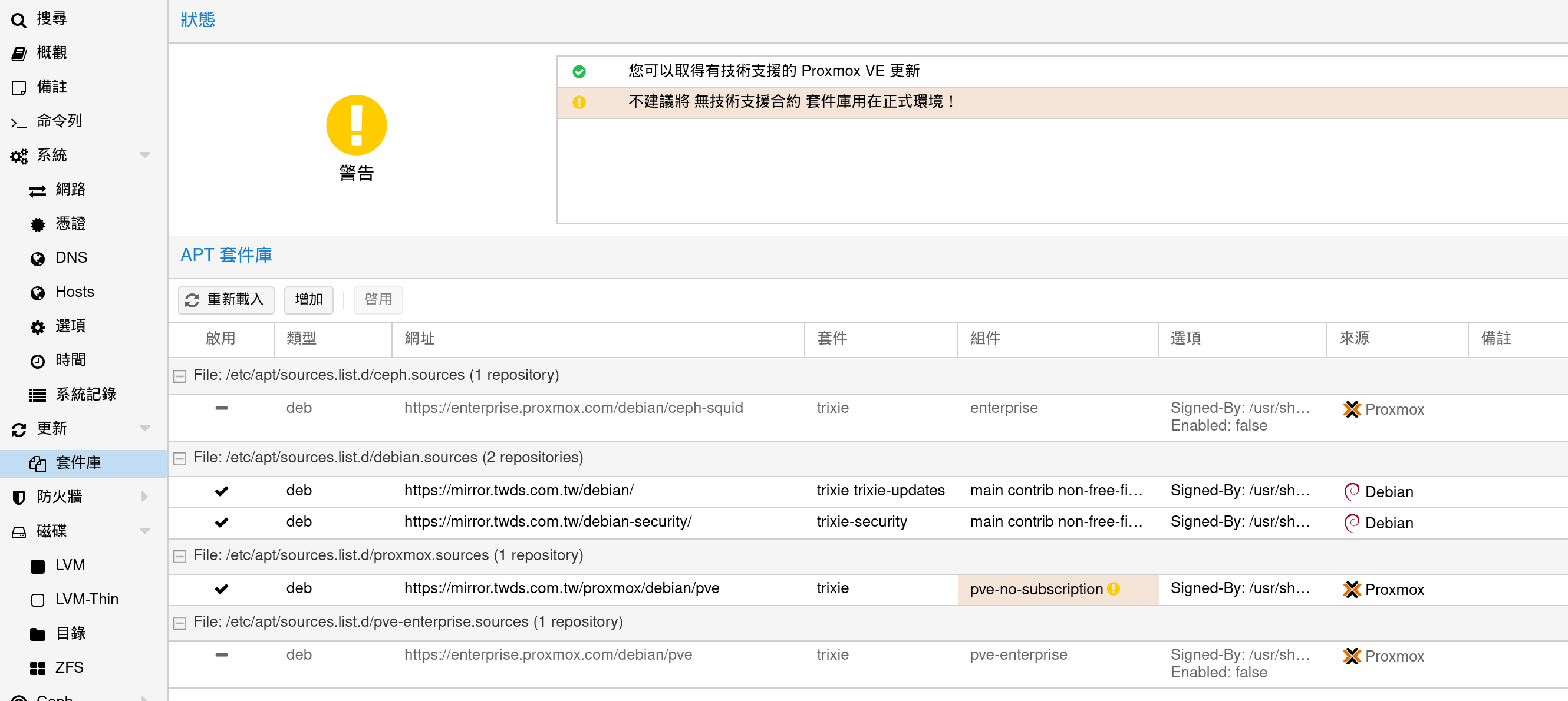Click the 防火牆 shield icon
The height and width of the screenshot is (701, 1568).
(x=19, y=498)
